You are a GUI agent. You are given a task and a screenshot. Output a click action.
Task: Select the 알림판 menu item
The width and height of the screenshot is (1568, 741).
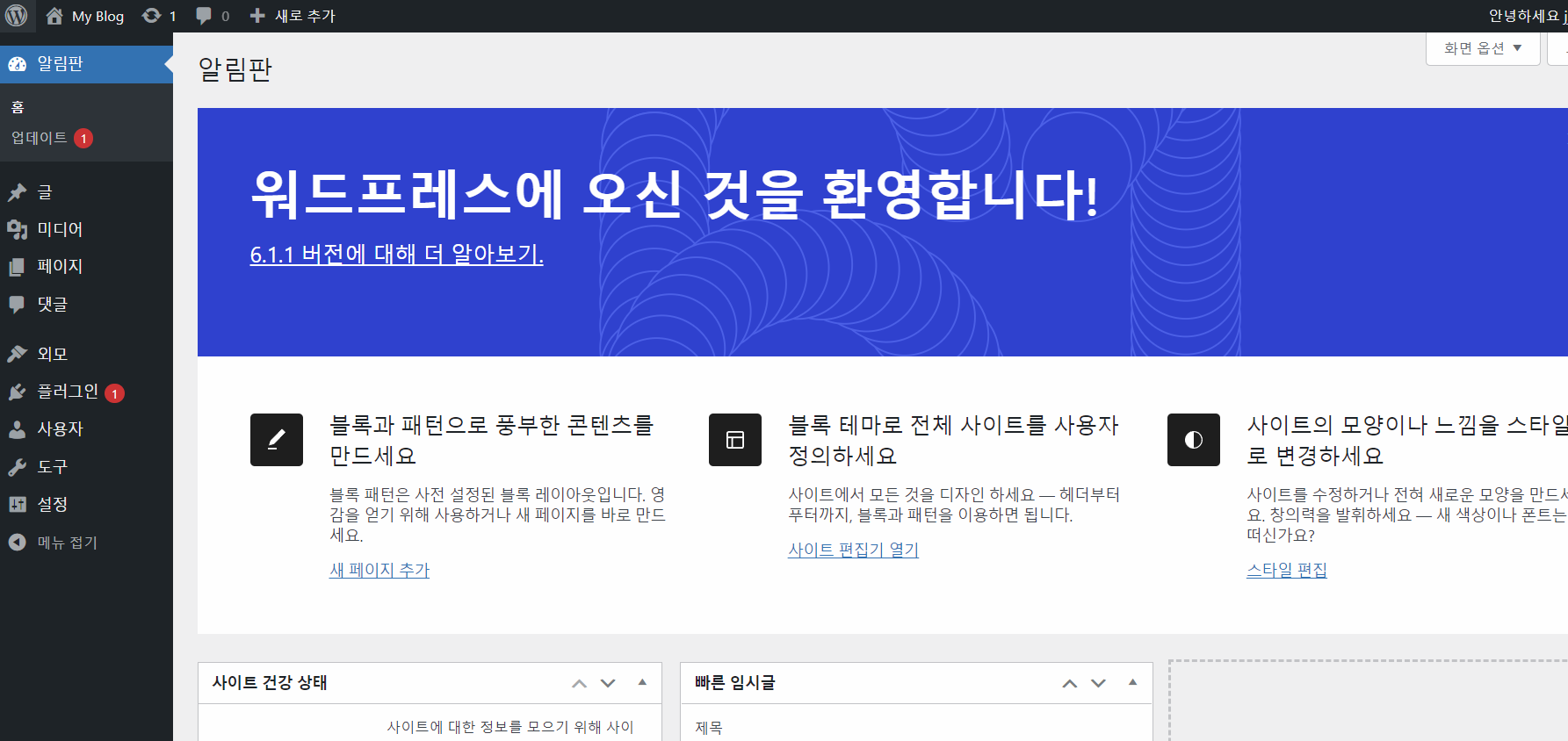click(x=86, y=64)
